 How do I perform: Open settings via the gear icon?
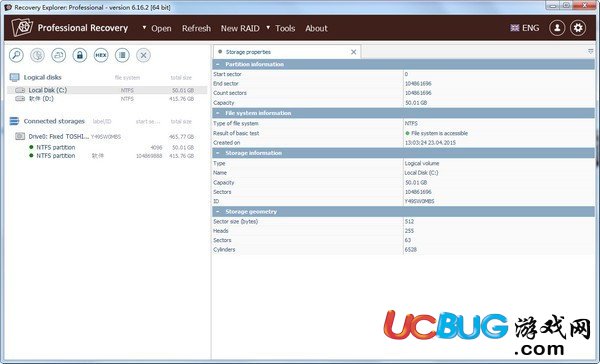click(578, 28)
